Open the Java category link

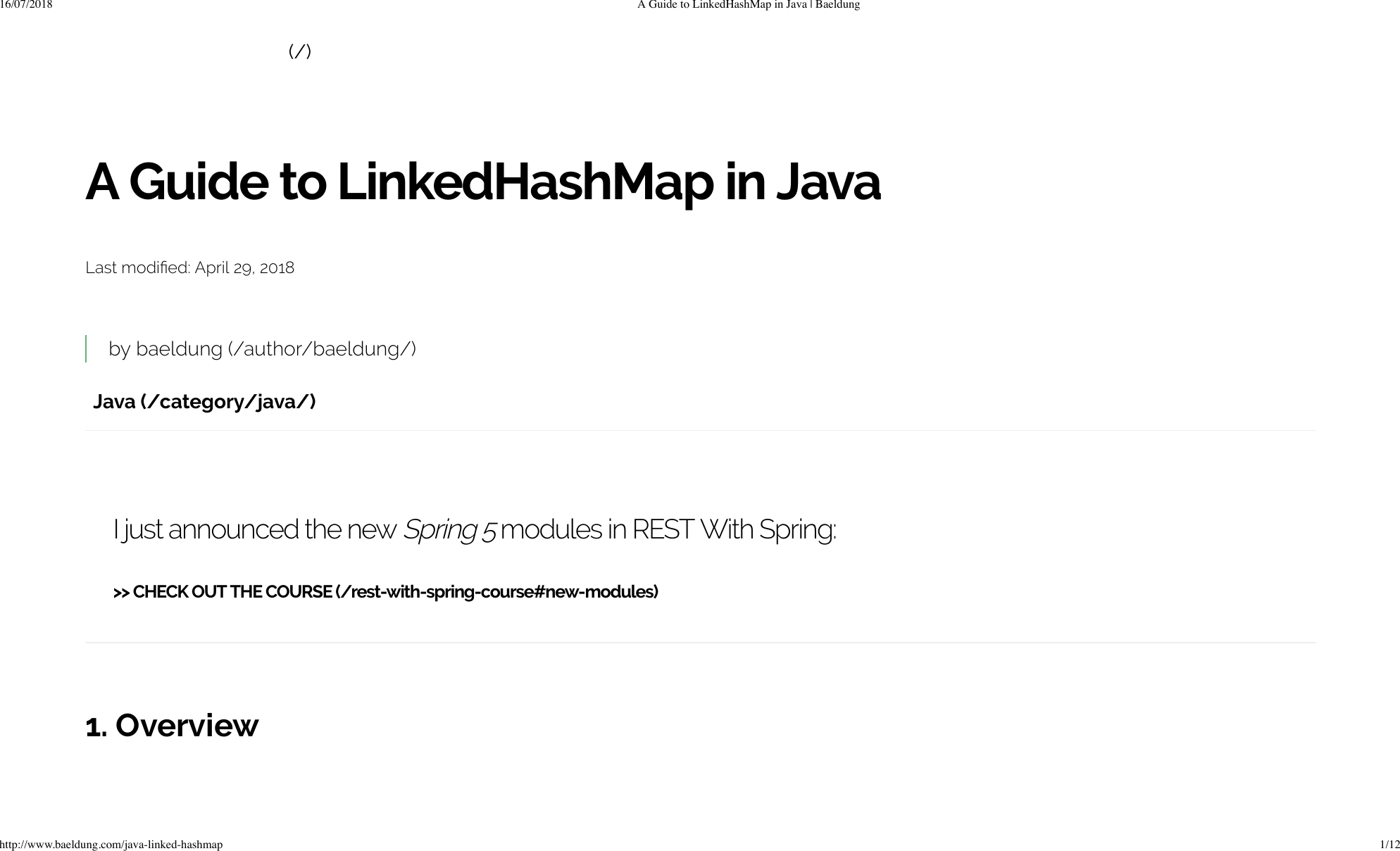204,402
